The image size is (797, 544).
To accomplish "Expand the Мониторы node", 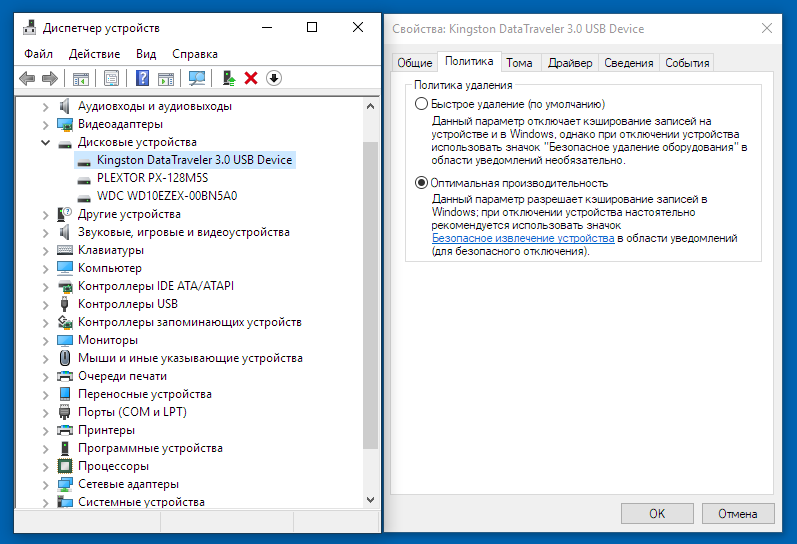I will click(x=45, y=341).
